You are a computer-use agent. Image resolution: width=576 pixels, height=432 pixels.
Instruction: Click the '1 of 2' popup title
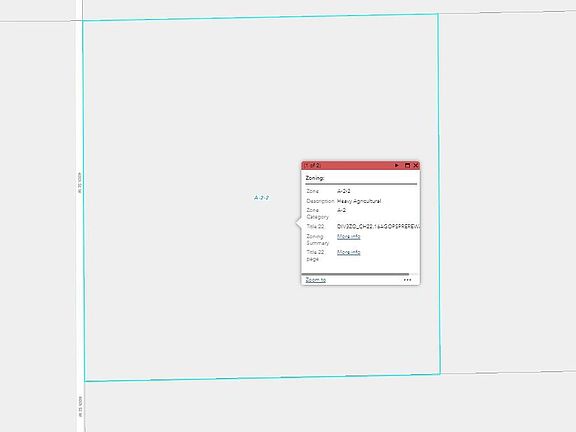pyautogui.click(x=313, y=166)
